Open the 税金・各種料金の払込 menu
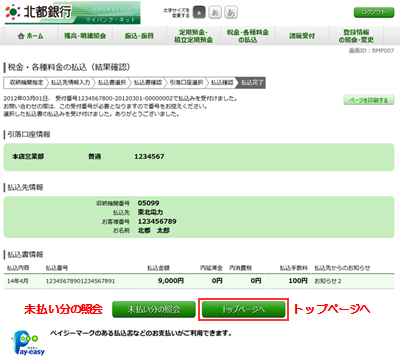Viewport: 400px width, 363px height. point(247,36)
